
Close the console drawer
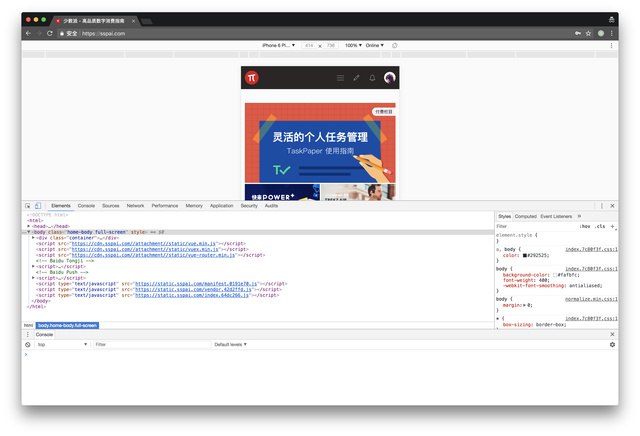(612, 334)
